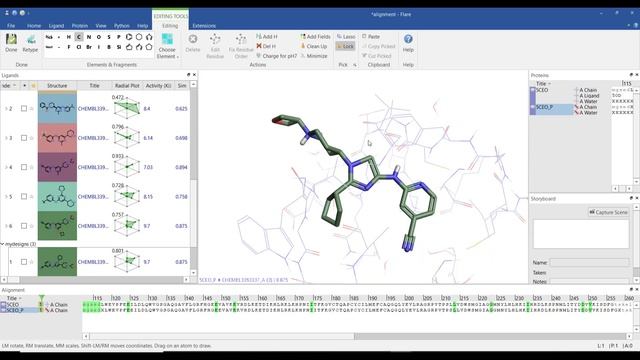Expand ligand row 2 arrow
Screen dimensions: 640x360
click(x=6, y=109)
